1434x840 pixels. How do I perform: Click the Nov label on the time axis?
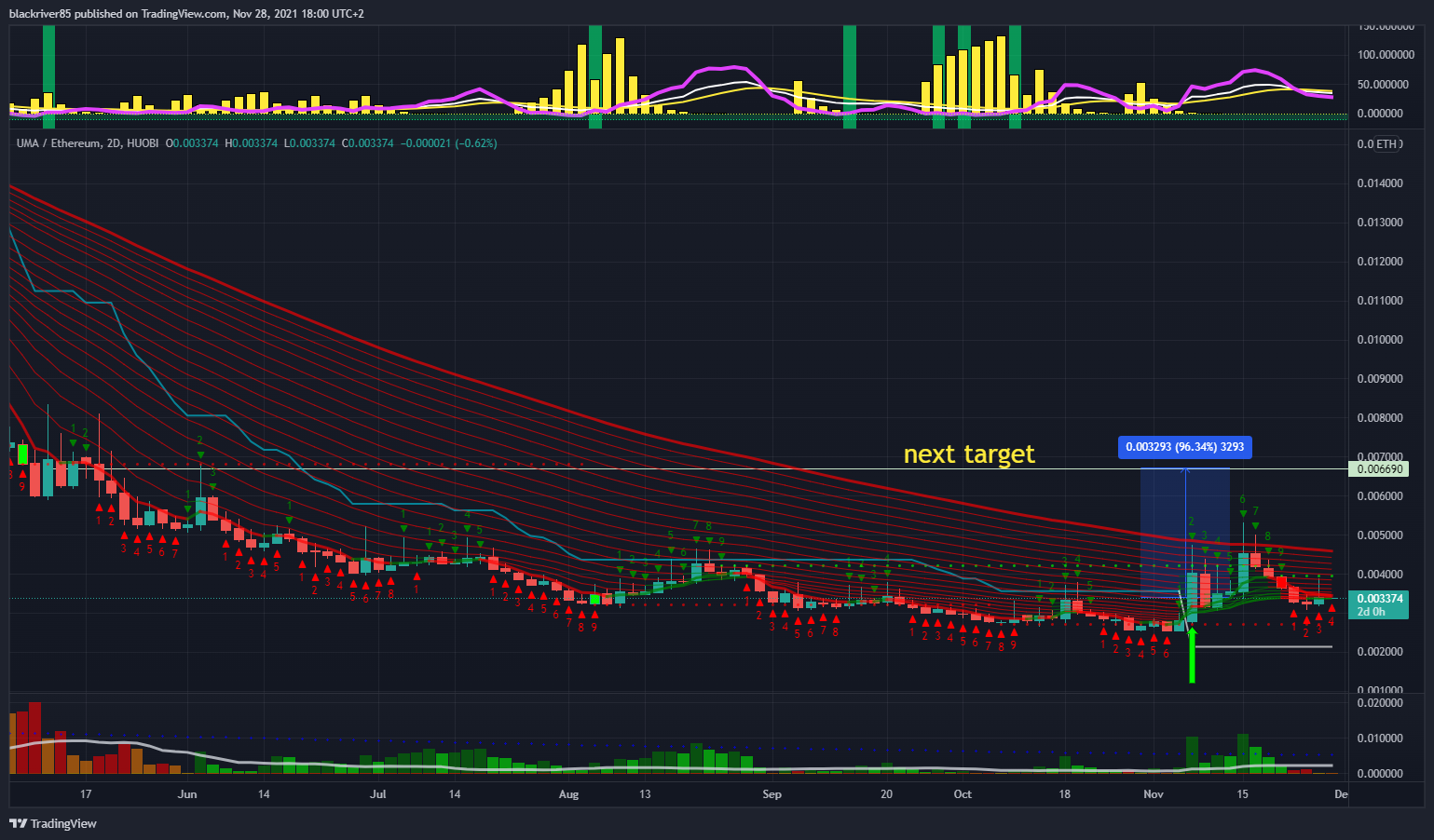pyautogui.click(x=1154, y=794)
